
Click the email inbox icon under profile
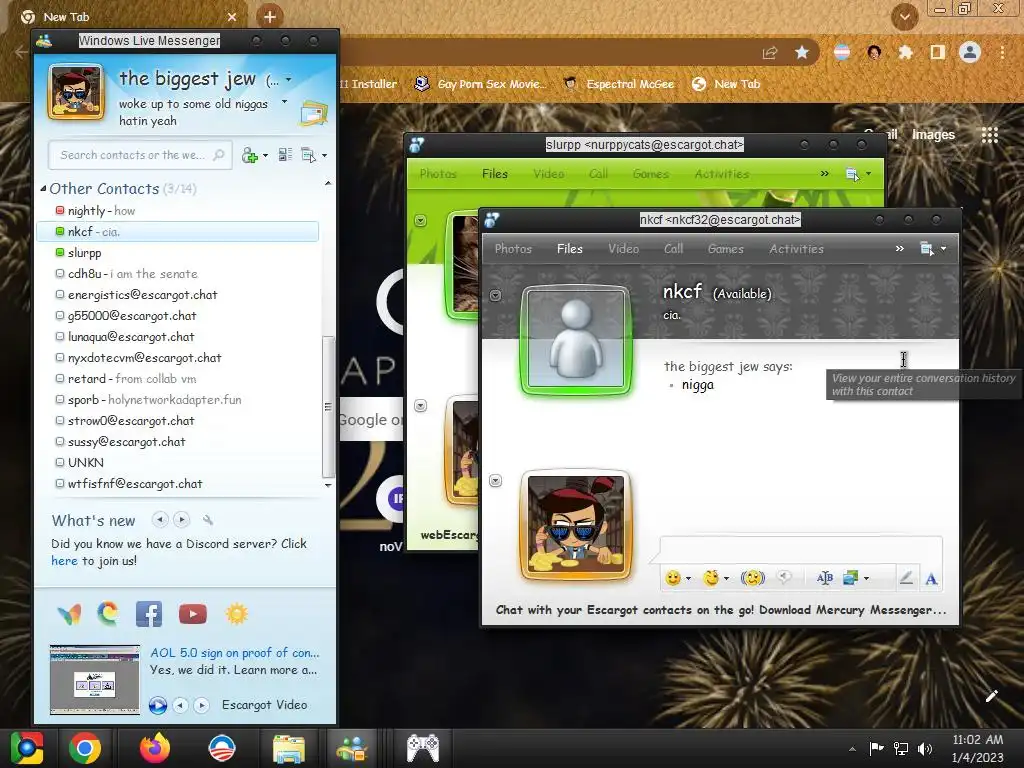click(314, 113)
